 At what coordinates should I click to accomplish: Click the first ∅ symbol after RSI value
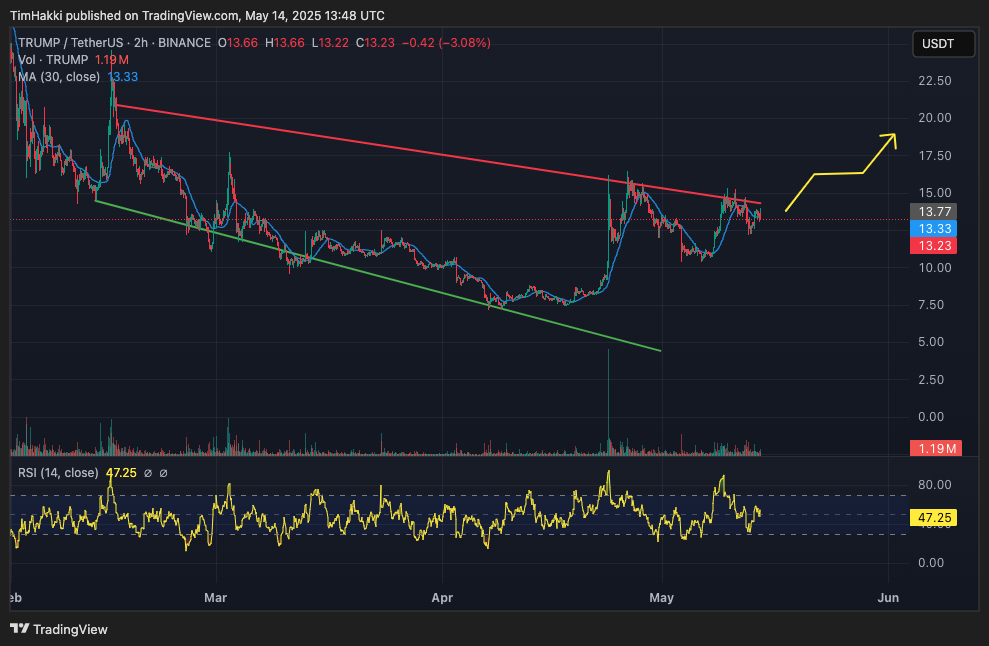coord(148,473)
